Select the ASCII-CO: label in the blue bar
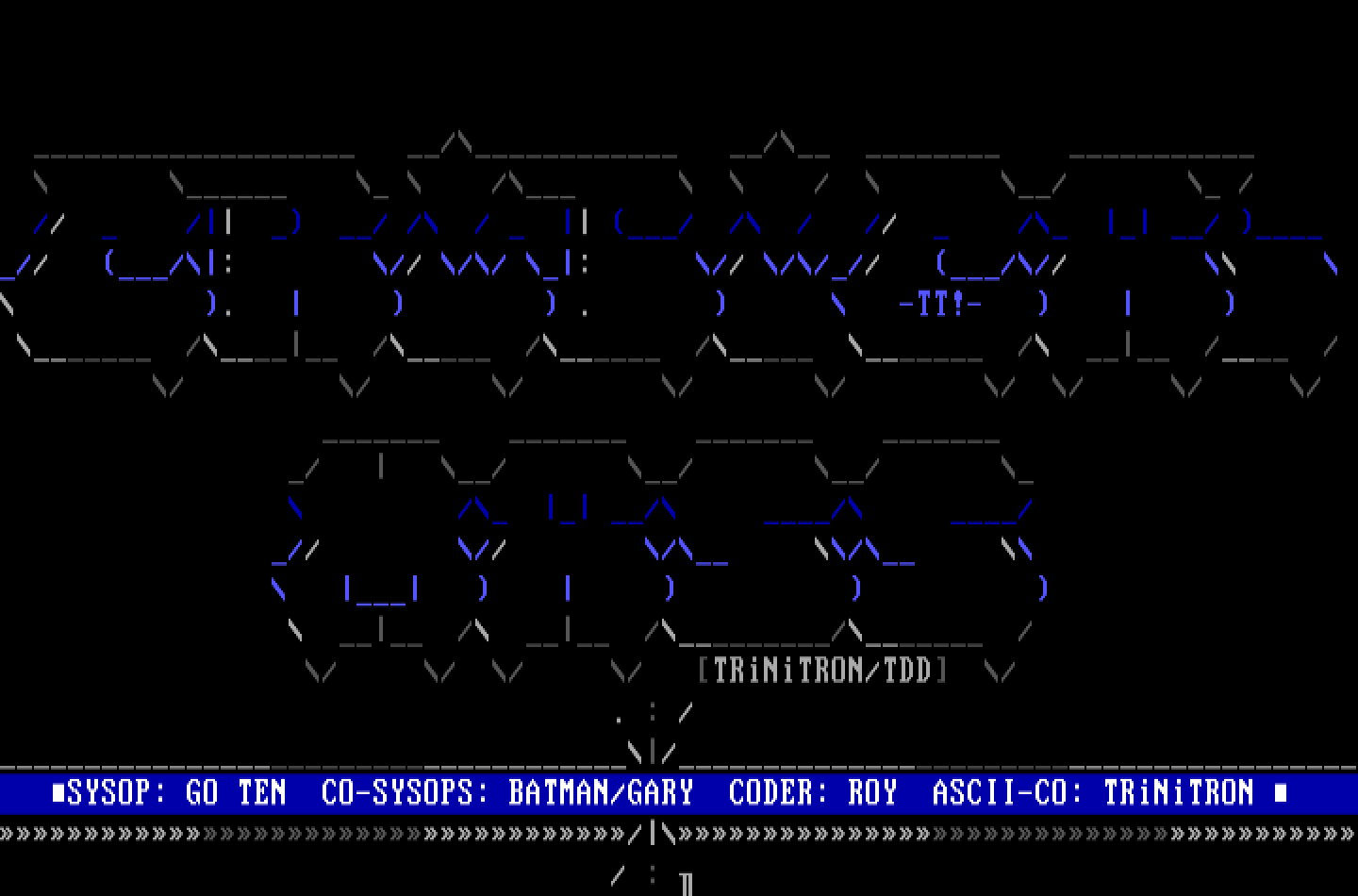This screenshot has width=1358, height=896. tap(1000, 793)
